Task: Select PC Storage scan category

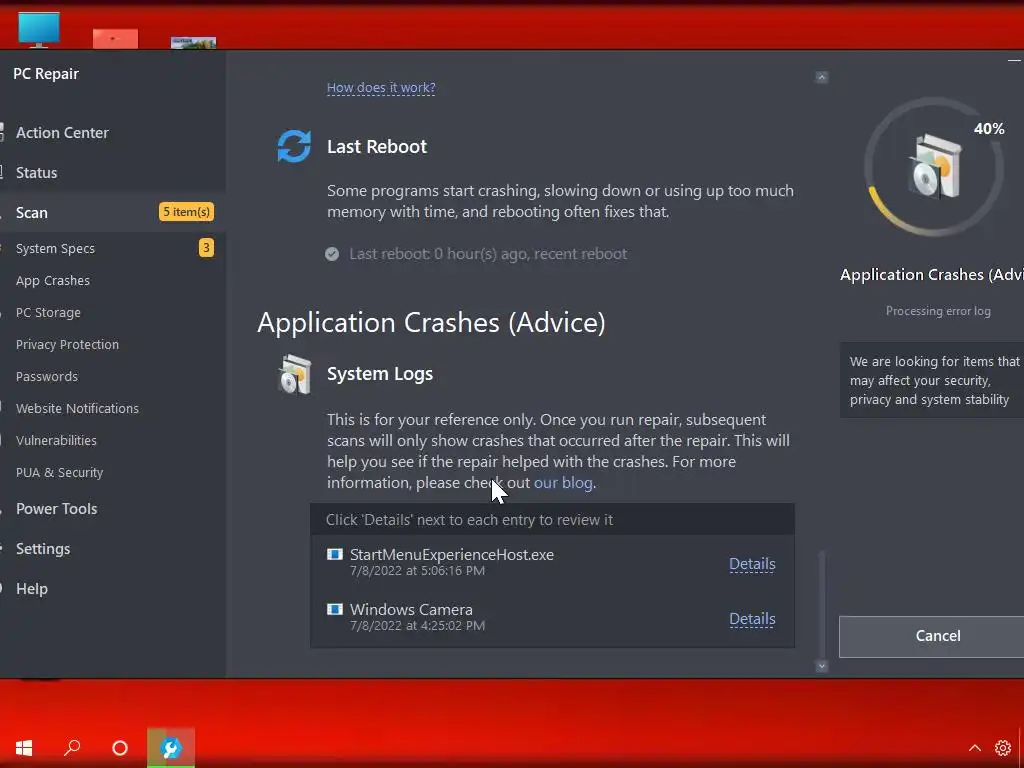Action: point(48,312)
